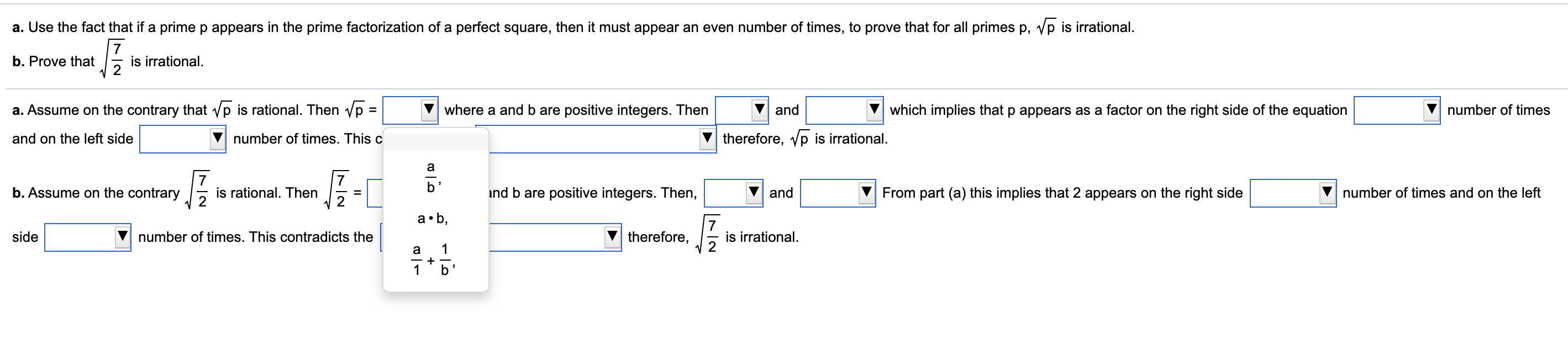Choose the a•b option in the open dropdown
Screen dimensions: 1568x360
pyautogui.click(x=432, y=219)
